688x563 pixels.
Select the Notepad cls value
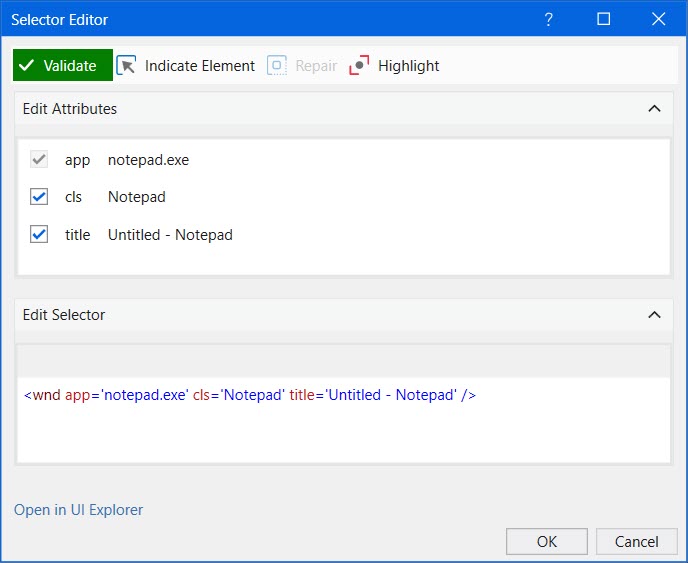pyautogui.click(x=137, y=197)
